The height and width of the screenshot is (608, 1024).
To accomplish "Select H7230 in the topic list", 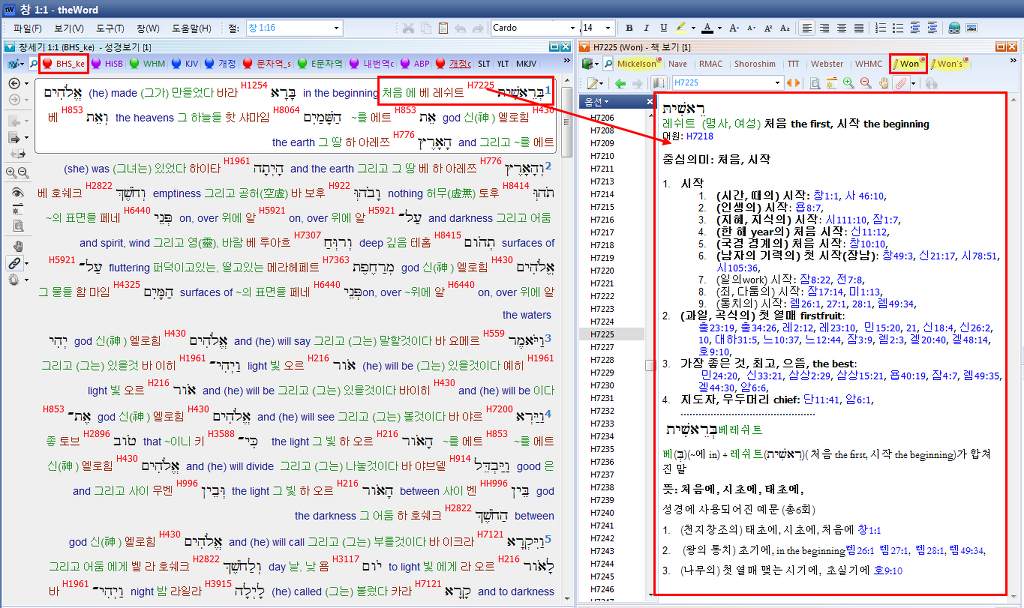I will pyautogui.click(x=602, y=386).
